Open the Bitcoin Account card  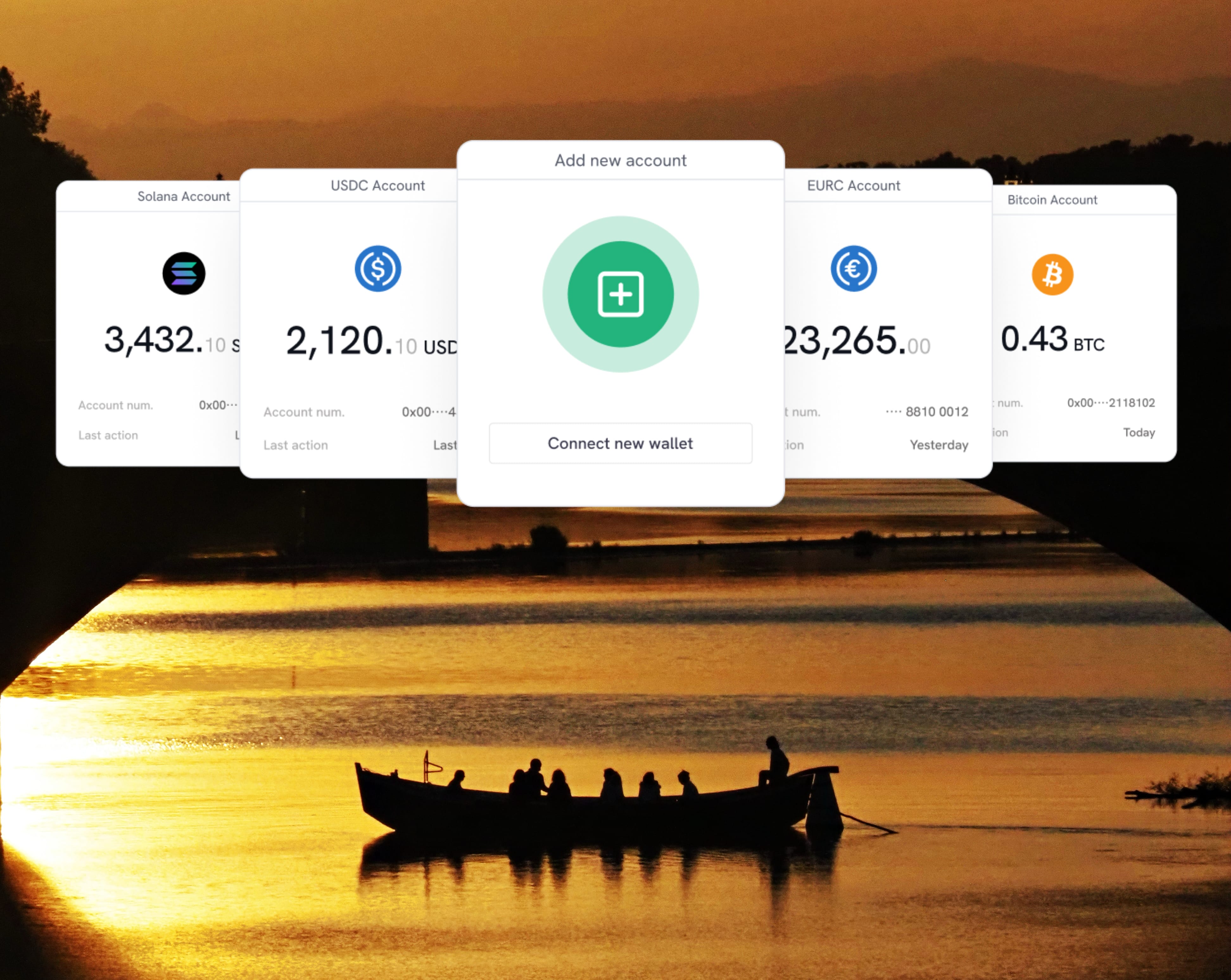click(x=1052, y=200)
